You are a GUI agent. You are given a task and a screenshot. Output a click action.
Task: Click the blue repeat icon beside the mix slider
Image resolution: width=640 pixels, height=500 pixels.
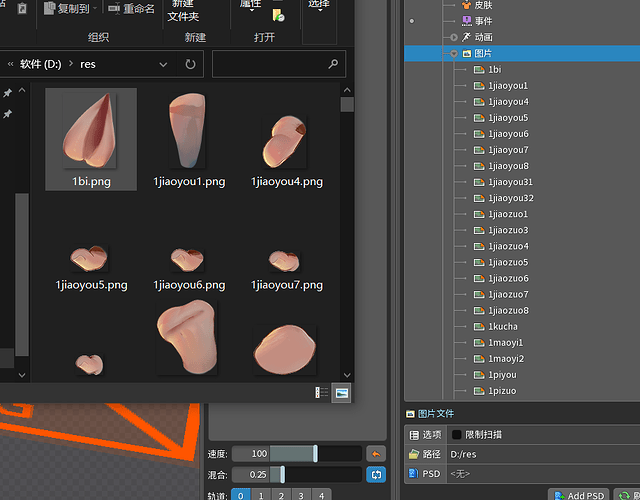[376, 475]
